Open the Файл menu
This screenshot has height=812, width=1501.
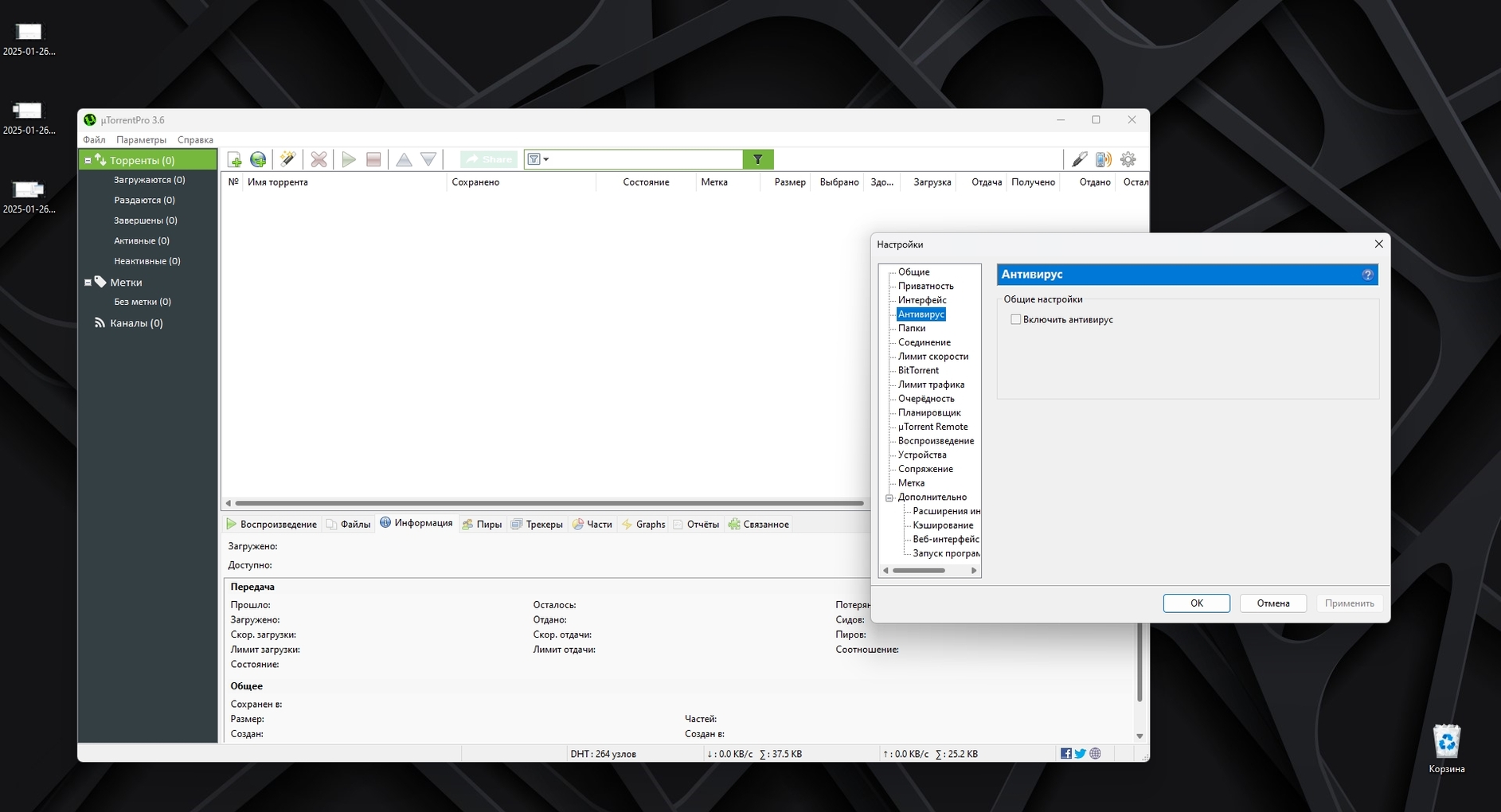pos(94,140)
